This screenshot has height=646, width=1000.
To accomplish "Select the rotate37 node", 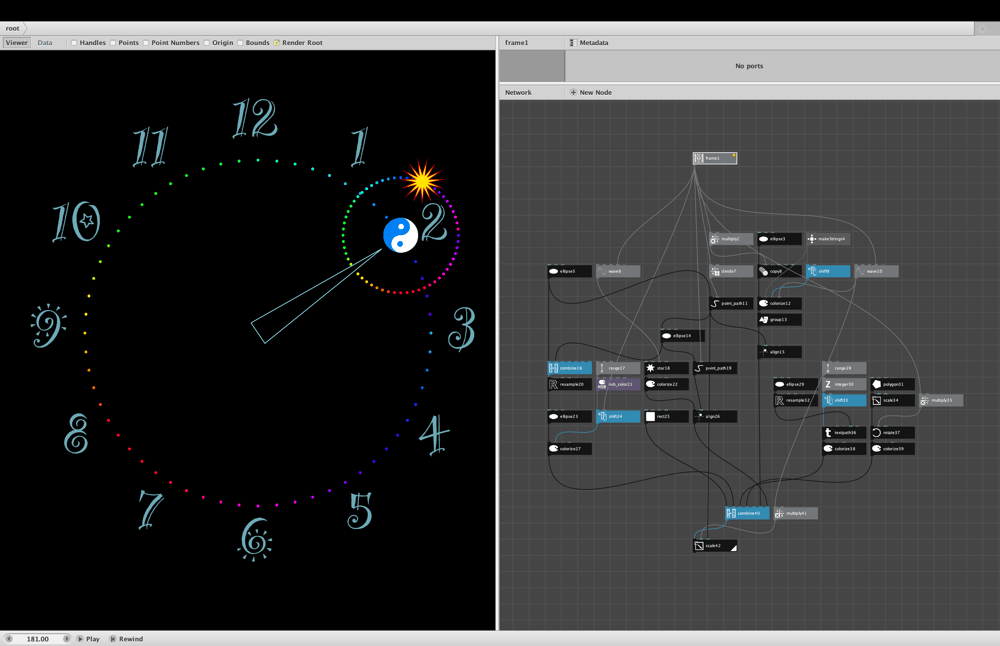I will click(893, 433).
